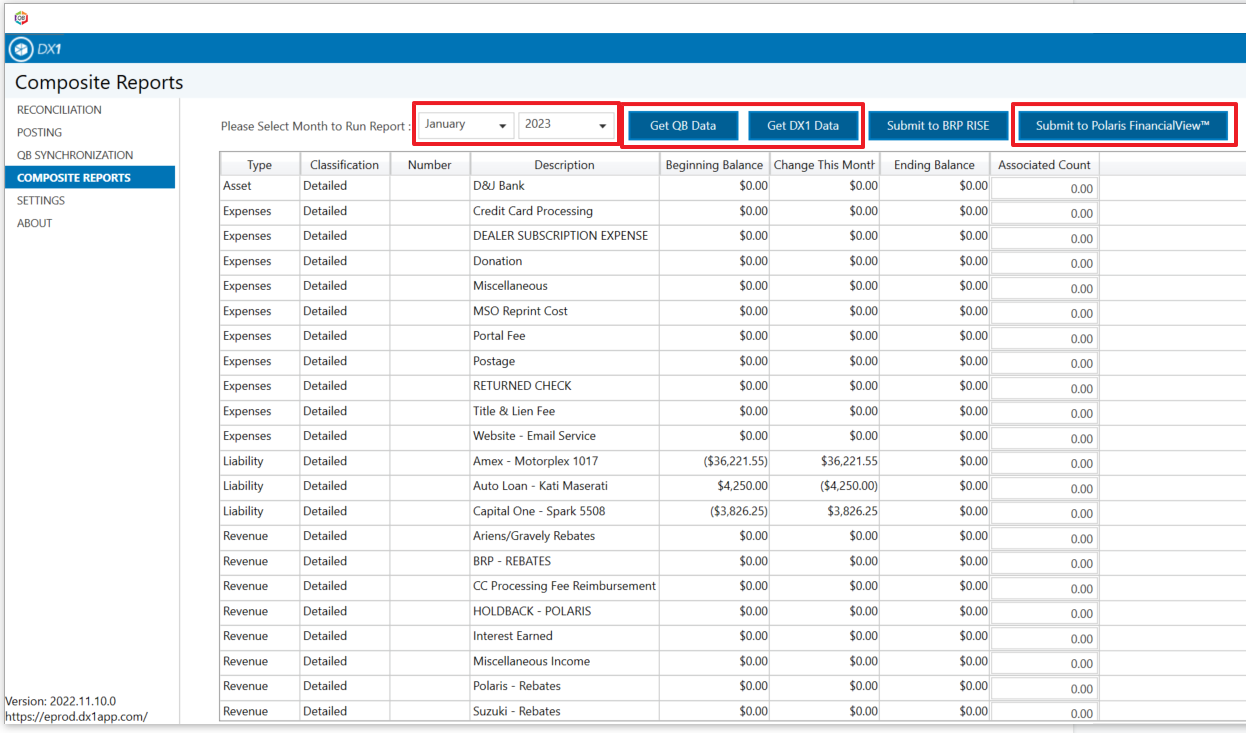Click Submit to BRP RISE button
Viewport: 1246px width, 733px height.
pyautogui.click(x=938, y=126)
